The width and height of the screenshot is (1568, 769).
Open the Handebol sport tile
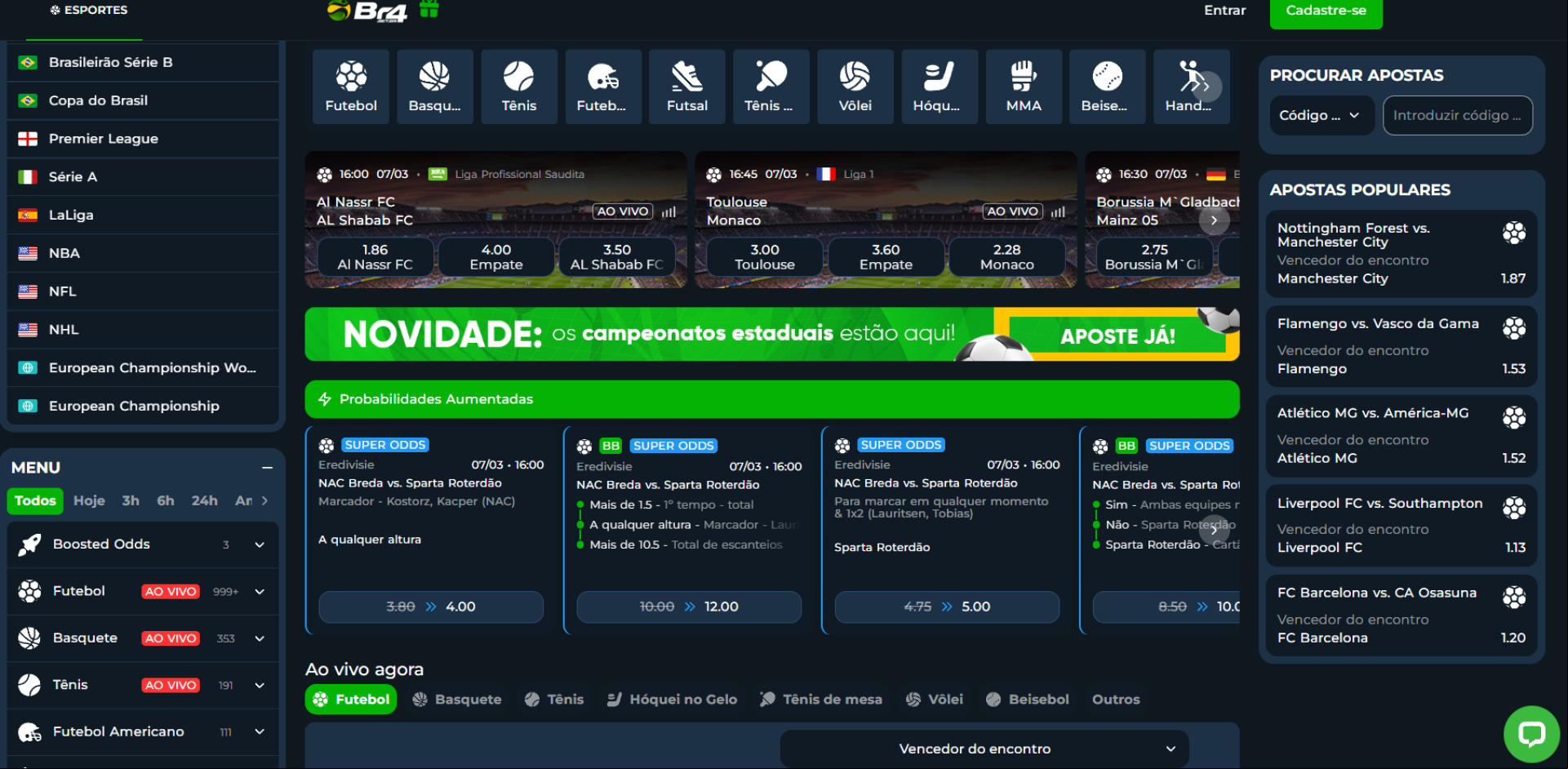(1192, 87)
